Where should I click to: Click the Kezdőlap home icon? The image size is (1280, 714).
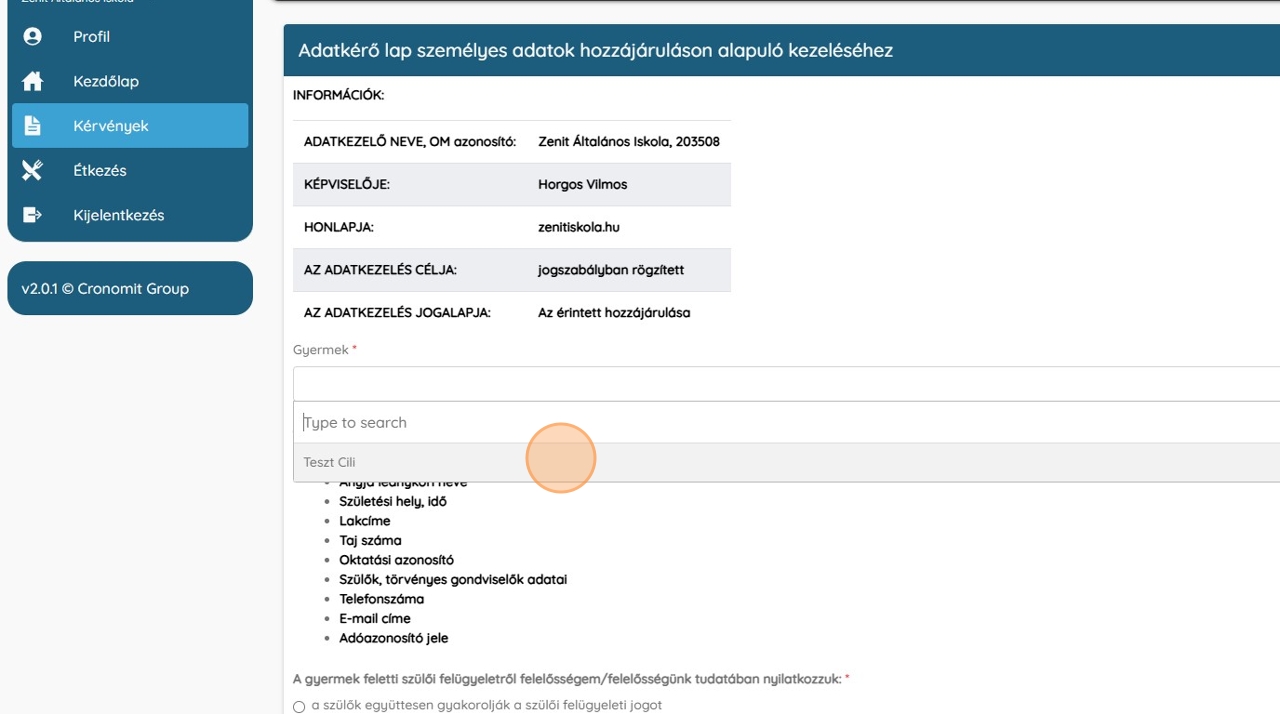click(32, 81)
